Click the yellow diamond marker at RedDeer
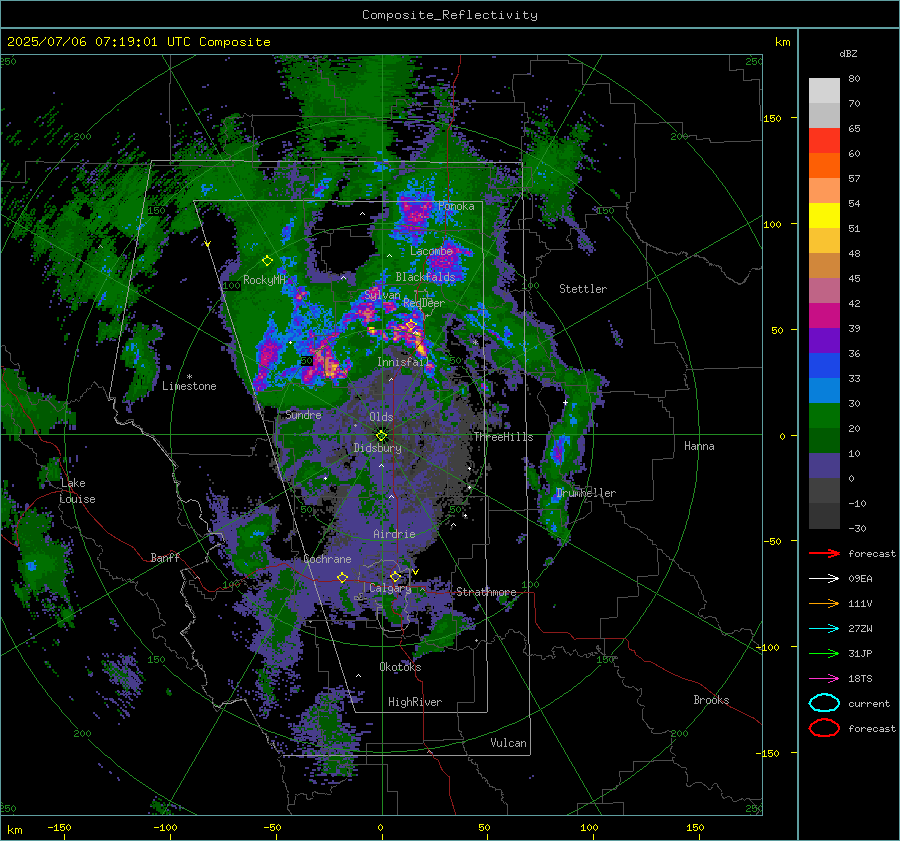This screenshot has width=900, height=841. pyautogui.click(x=410, y=325)
